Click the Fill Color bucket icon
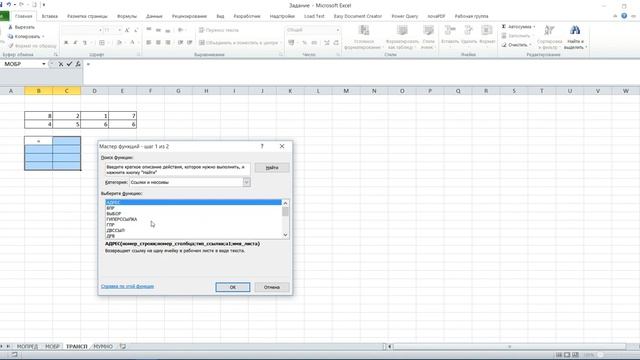The image size is (640, 360). point(119,42)
